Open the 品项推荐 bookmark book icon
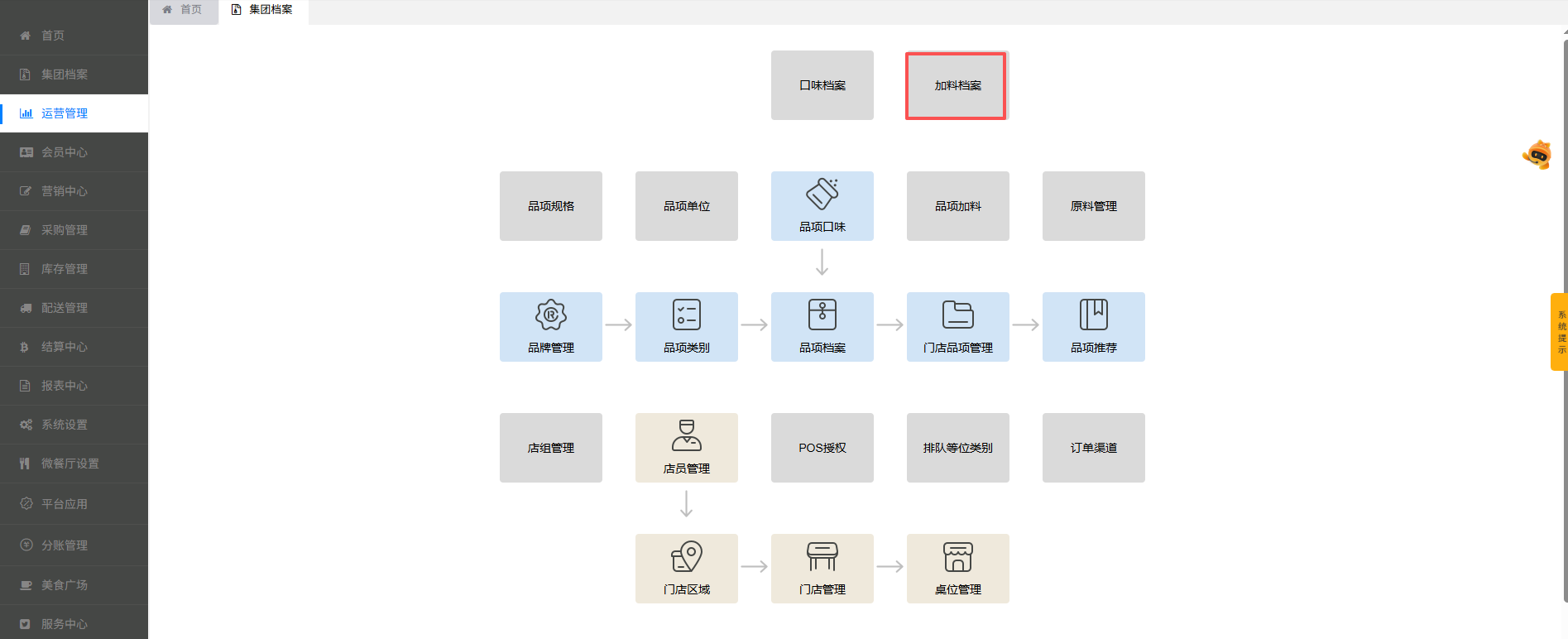The width and height of the screenshot is (1568, 639). 1093,315
